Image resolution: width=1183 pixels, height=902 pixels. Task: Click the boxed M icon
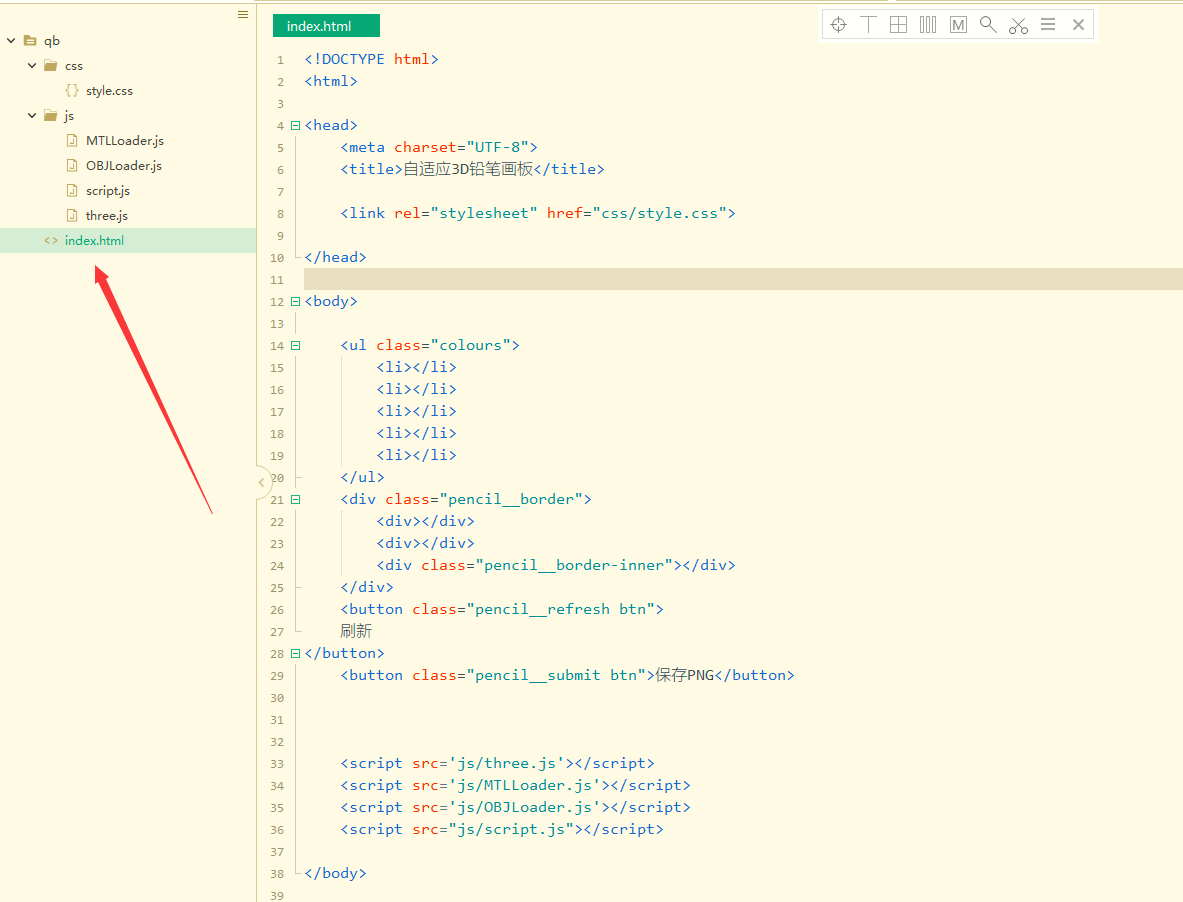tap(958, 25)
